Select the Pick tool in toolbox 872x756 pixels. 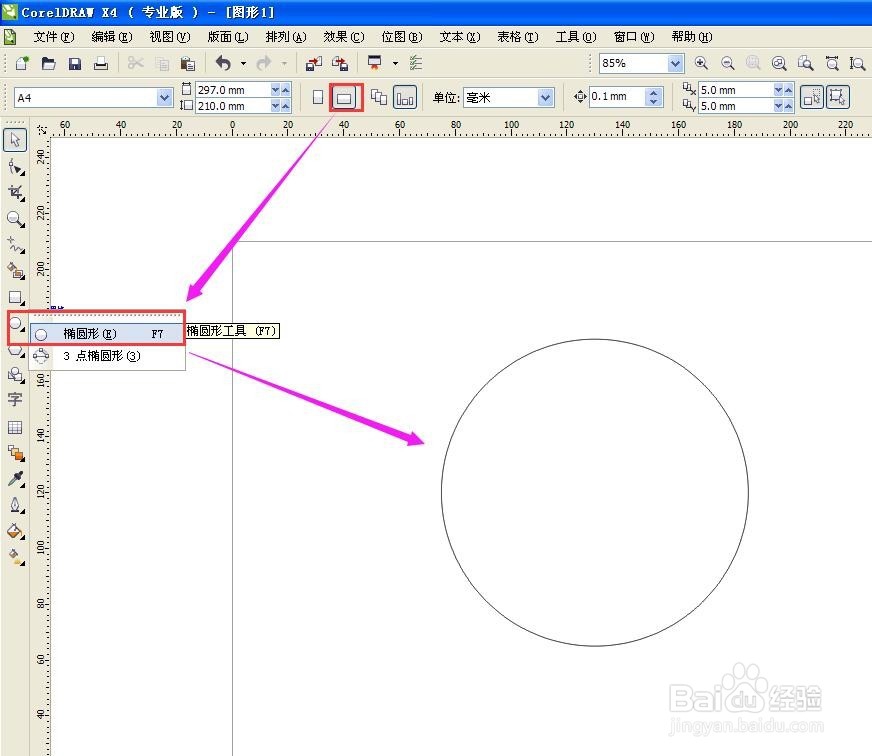15,140
